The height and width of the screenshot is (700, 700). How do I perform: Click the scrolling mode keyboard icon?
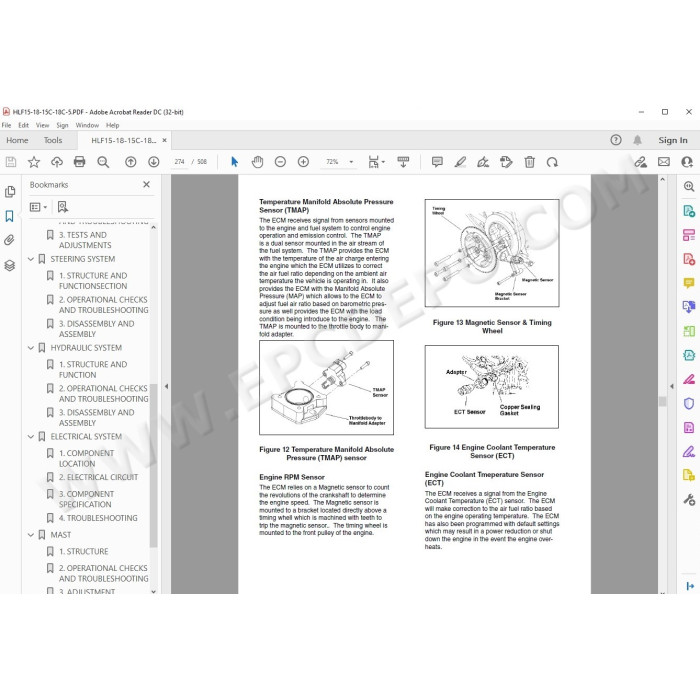403,162
